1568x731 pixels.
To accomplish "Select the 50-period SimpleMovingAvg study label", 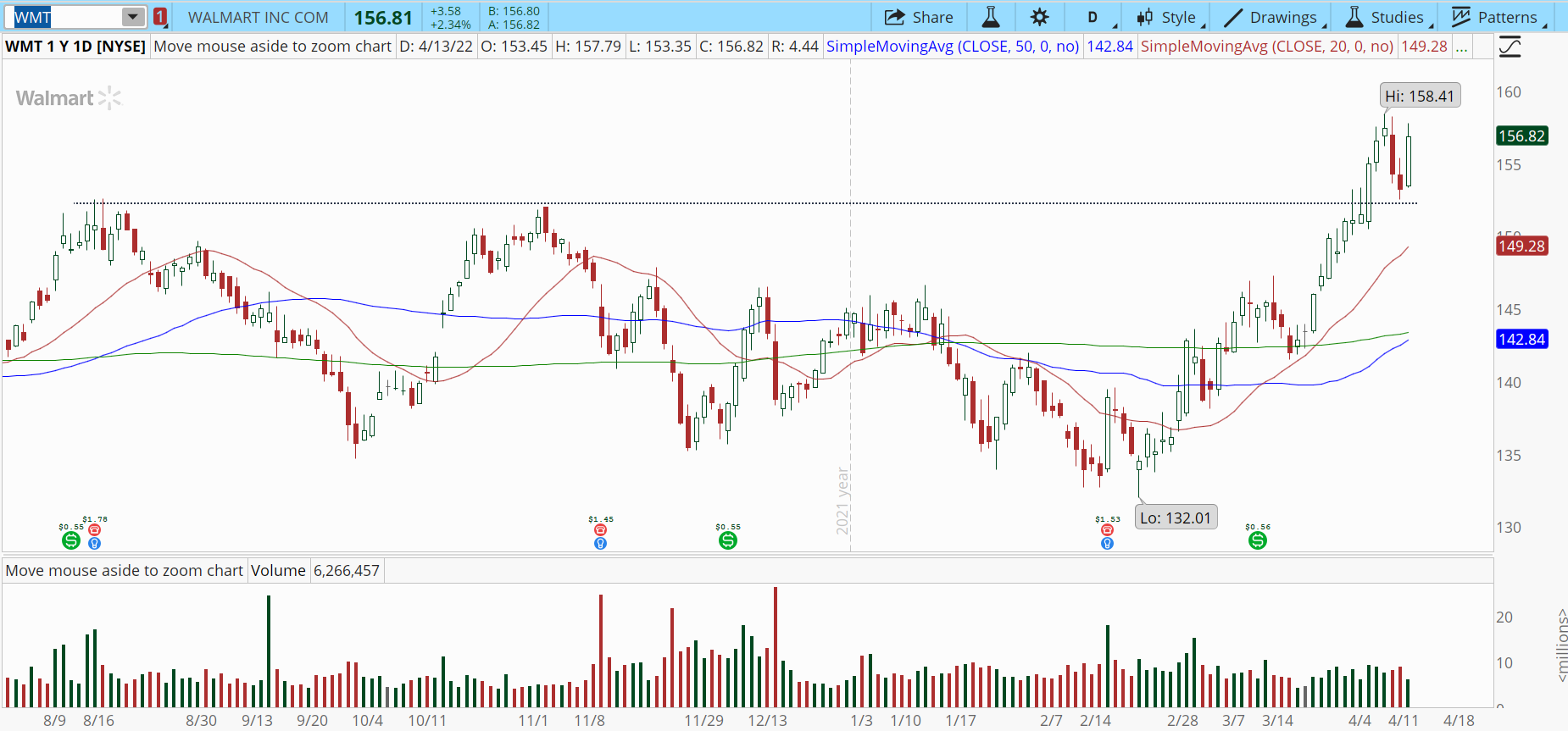I will 953,47.
